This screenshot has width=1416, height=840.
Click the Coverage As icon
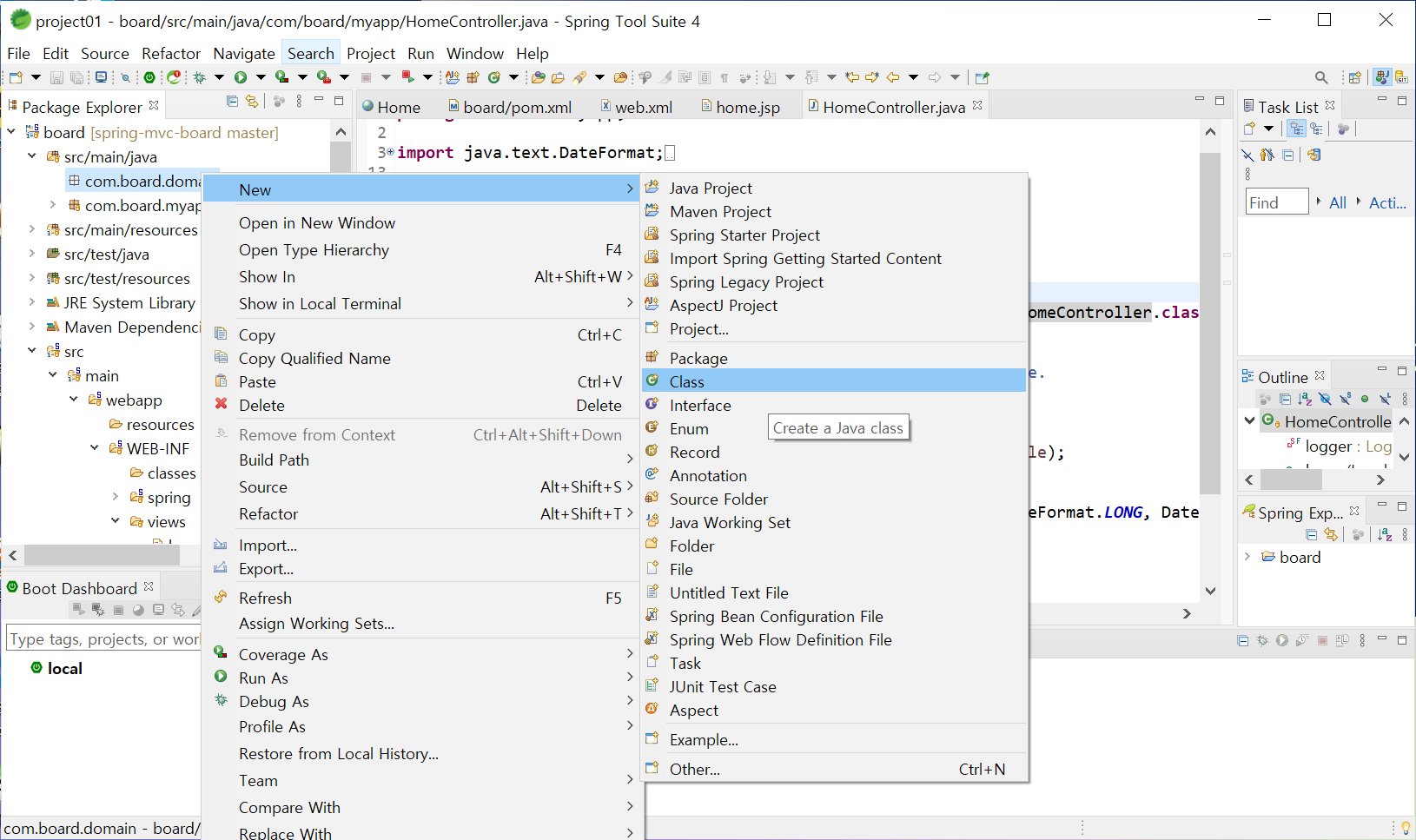(x=222, y=653)
